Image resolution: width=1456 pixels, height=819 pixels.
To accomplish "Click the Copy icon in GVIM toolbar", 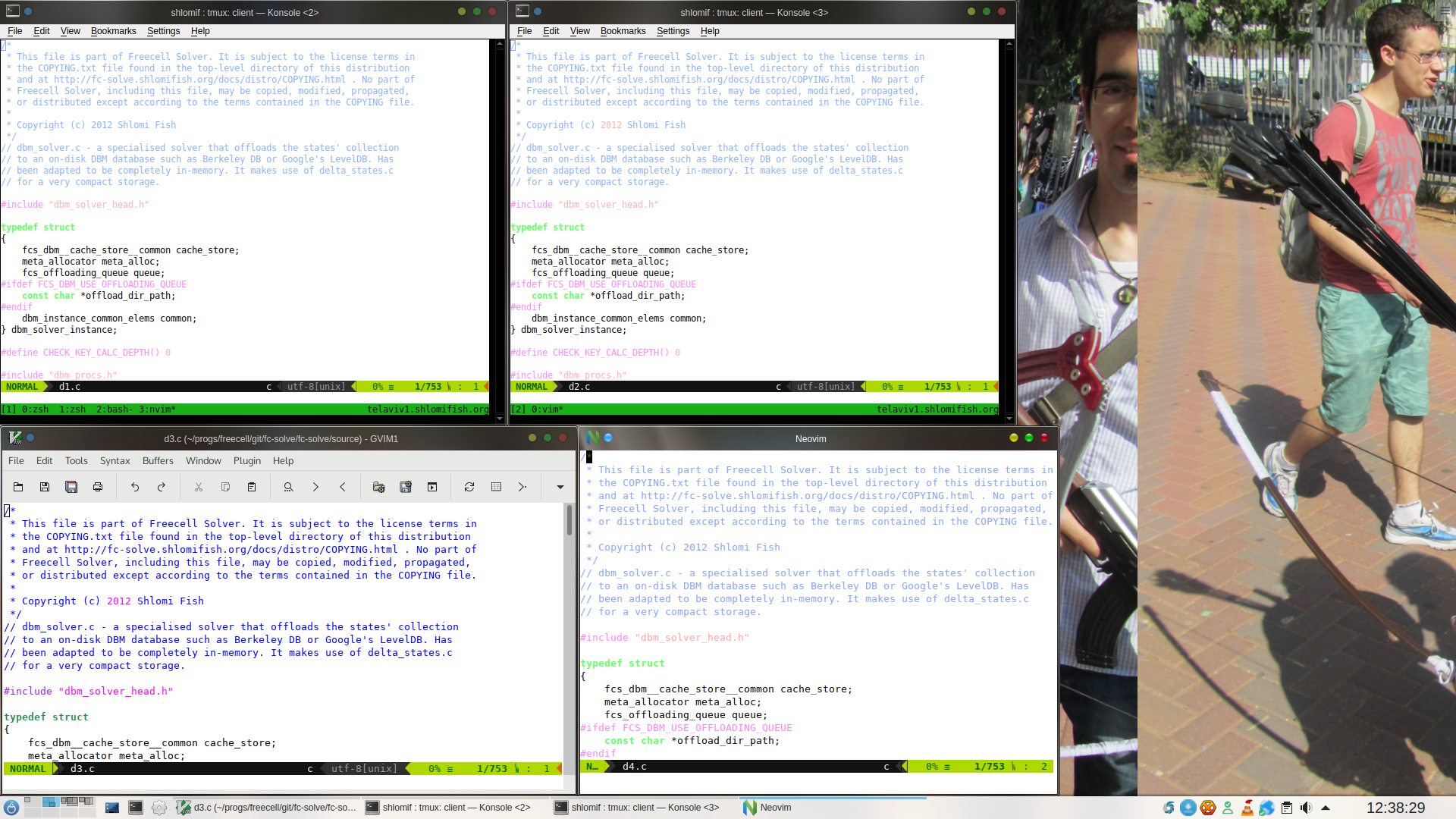I will (225, 488).
